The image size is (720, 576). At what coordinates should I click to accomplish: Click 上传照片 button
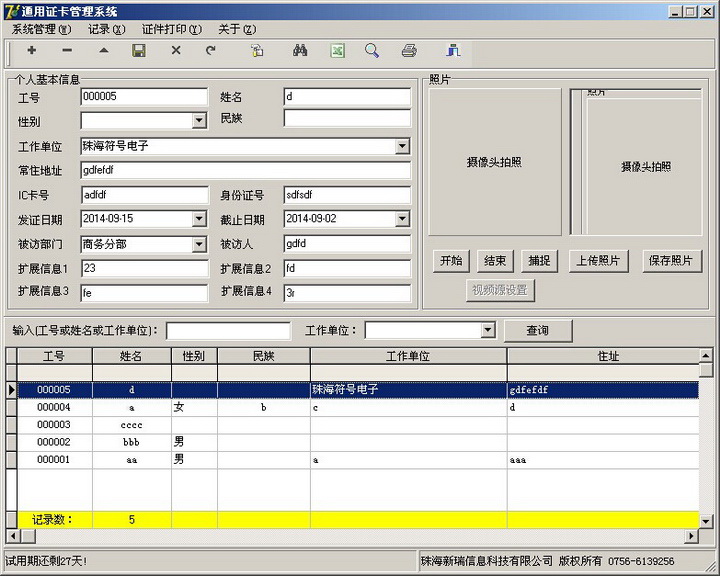click(x=598, y=261)
